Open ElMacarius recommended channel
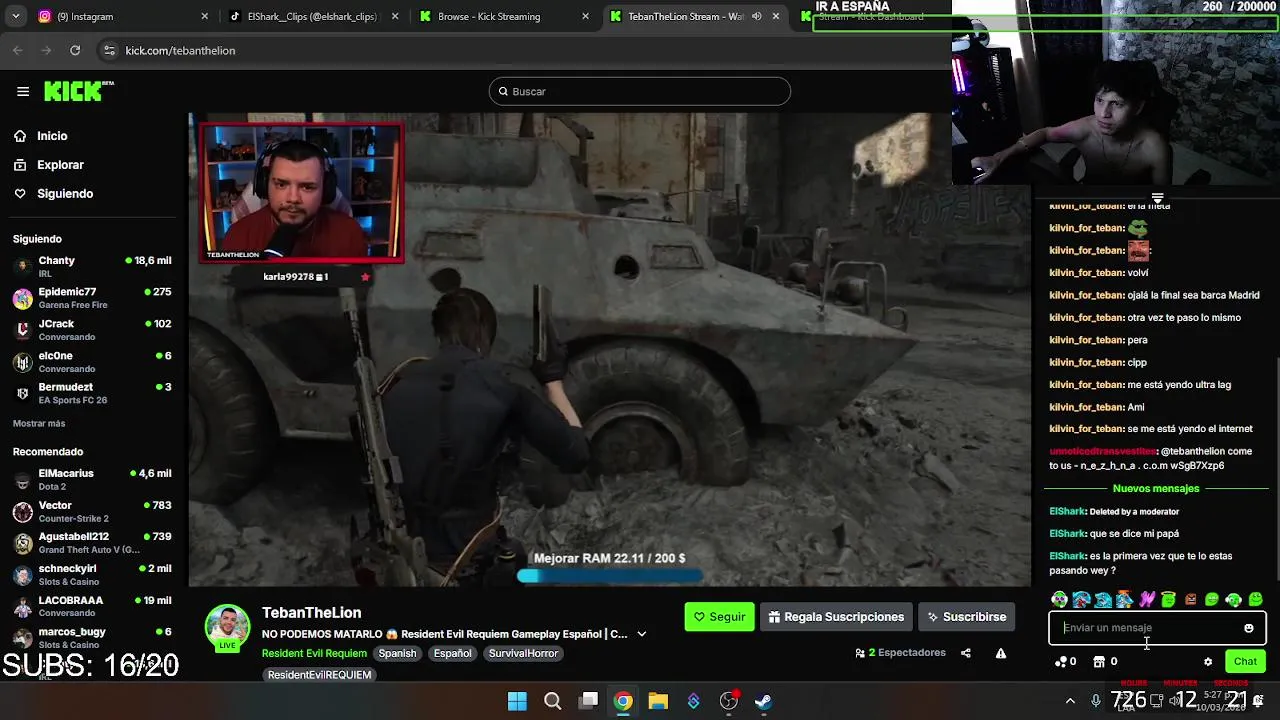This screenshot has width=1280, height=720. pyautogui.click(x=92, y=479)
